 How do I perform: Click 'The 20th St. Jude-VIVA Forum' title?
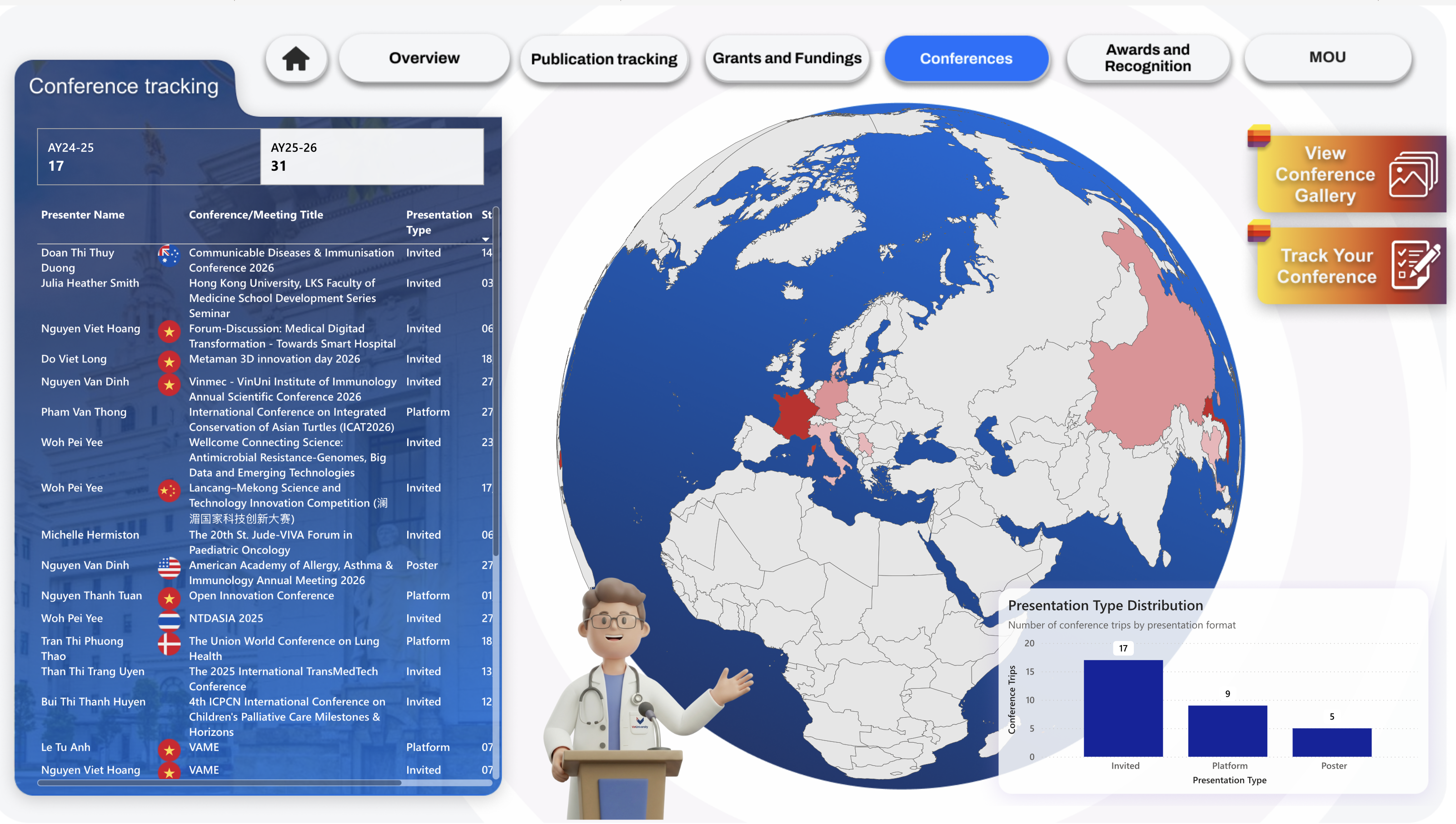pos(270,542)
